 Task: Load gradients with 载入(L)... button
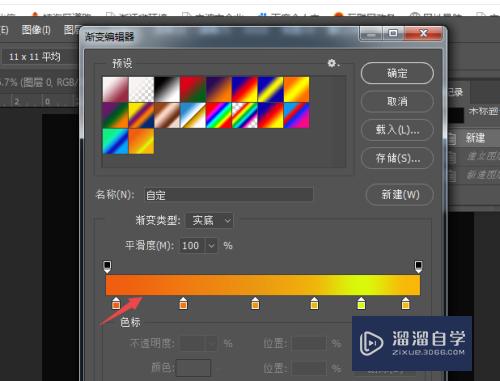[397, 130]
